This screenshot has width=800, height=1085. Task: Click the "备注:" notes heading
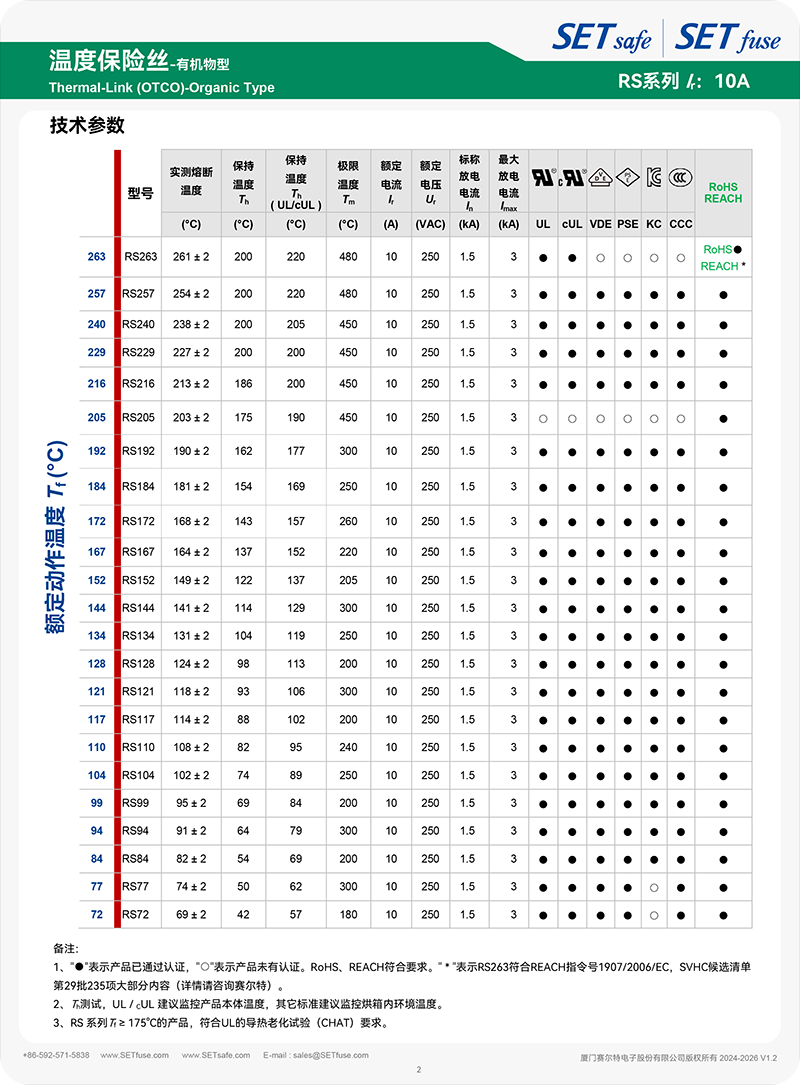click(66, 949)
